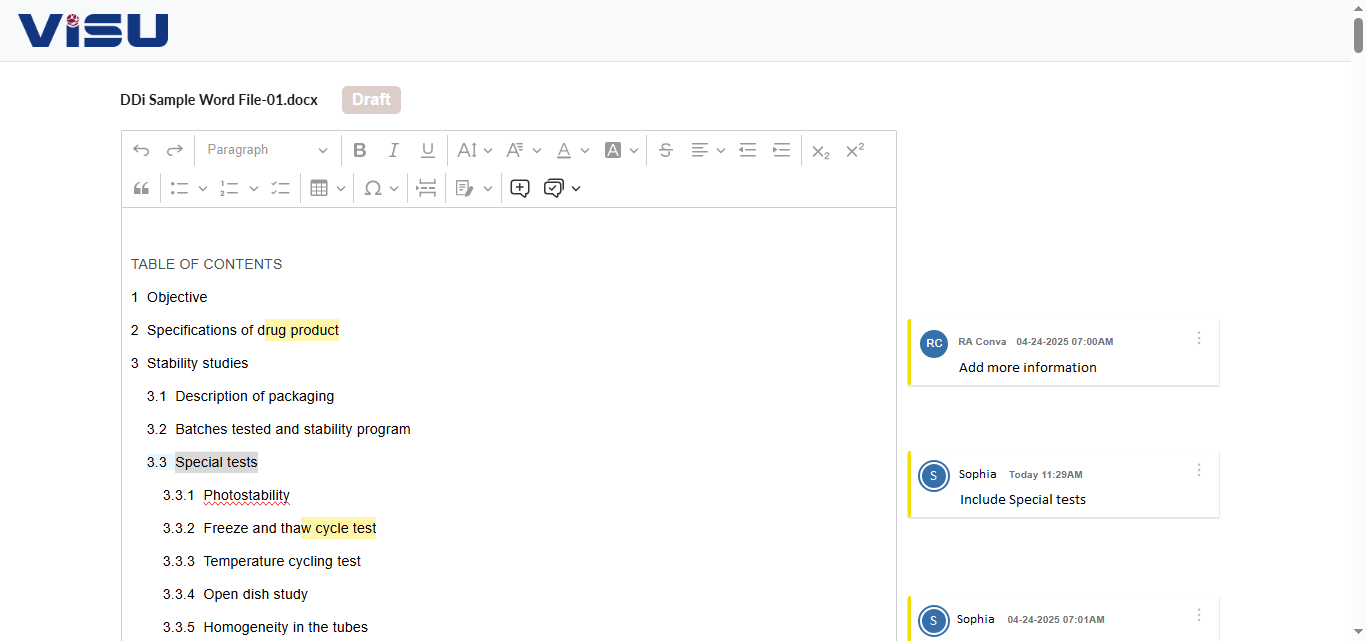Toggle bold formatting

click(360, 150)
